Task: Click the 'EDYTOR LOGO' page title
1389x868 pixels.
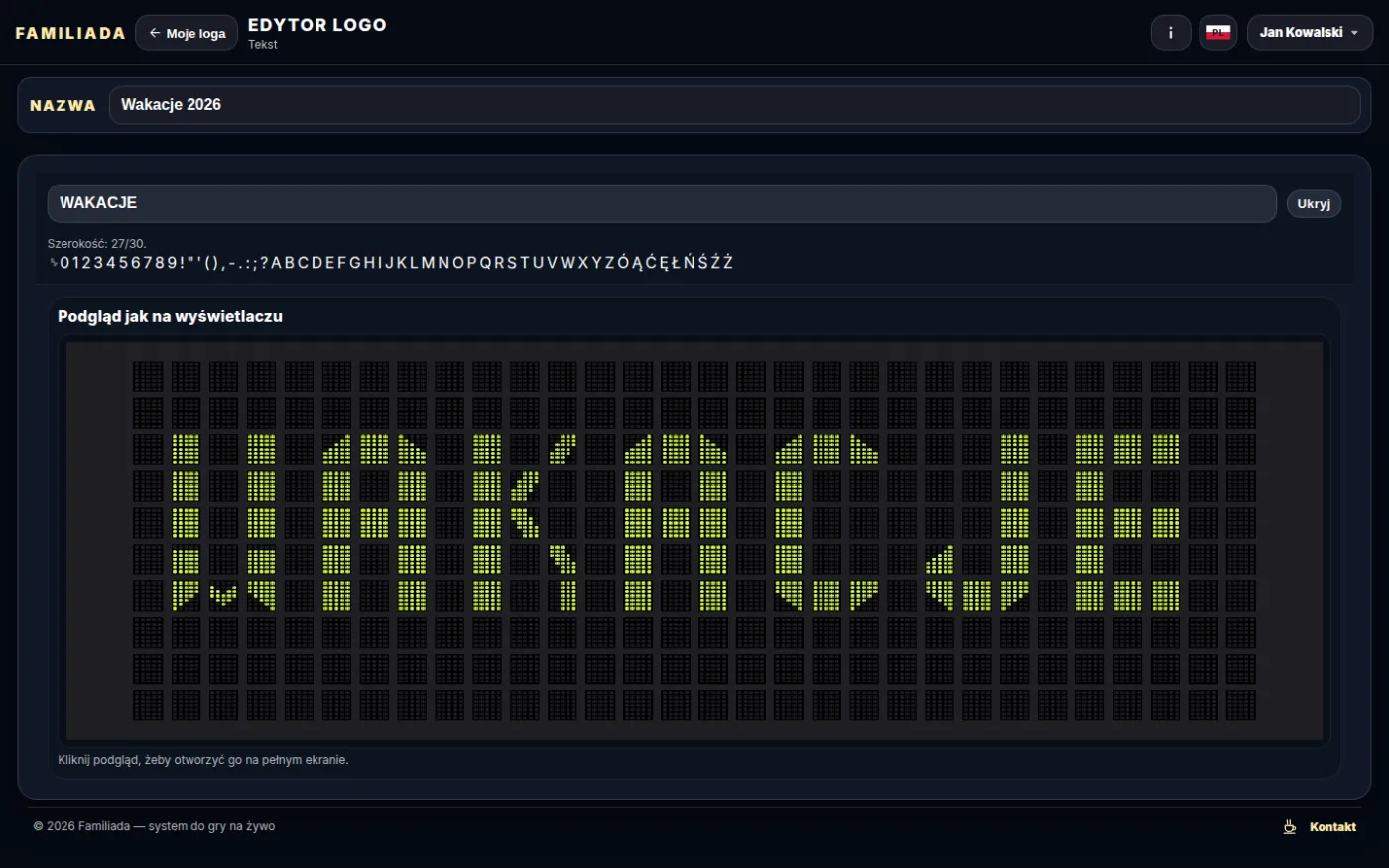Action: [x=317, y=25]
